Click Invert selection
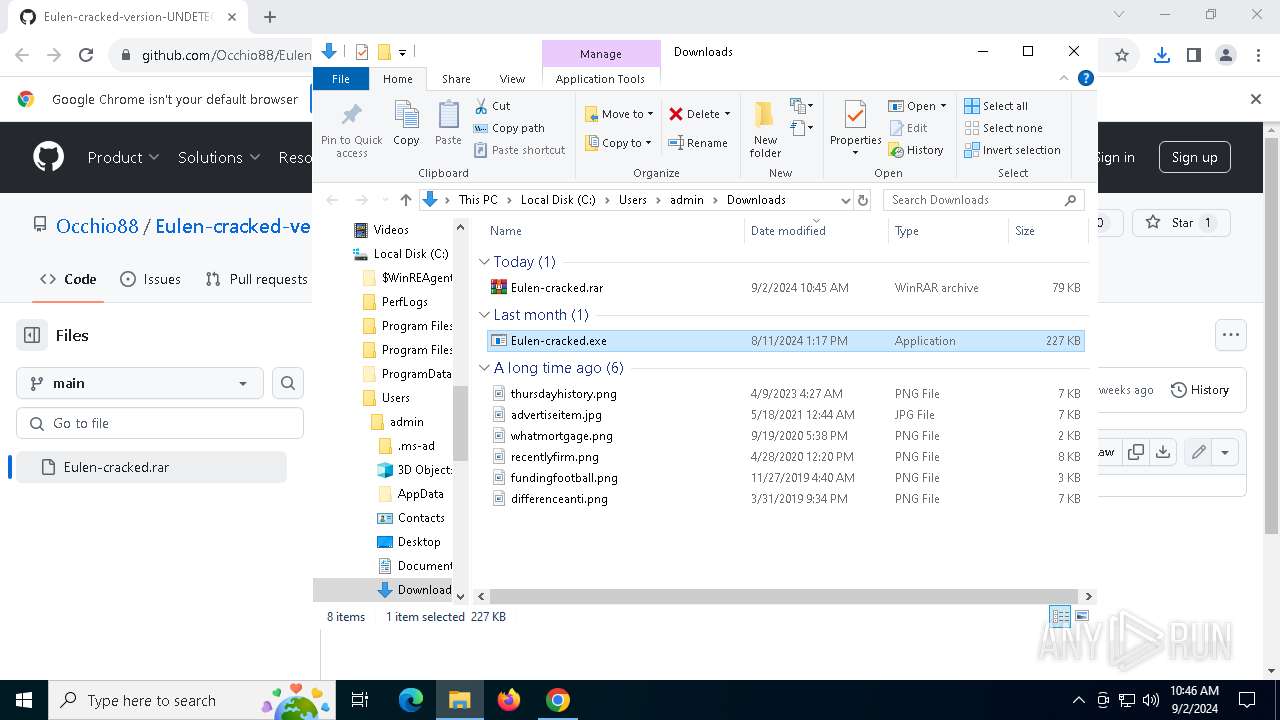 click(x=1012, y=150)
